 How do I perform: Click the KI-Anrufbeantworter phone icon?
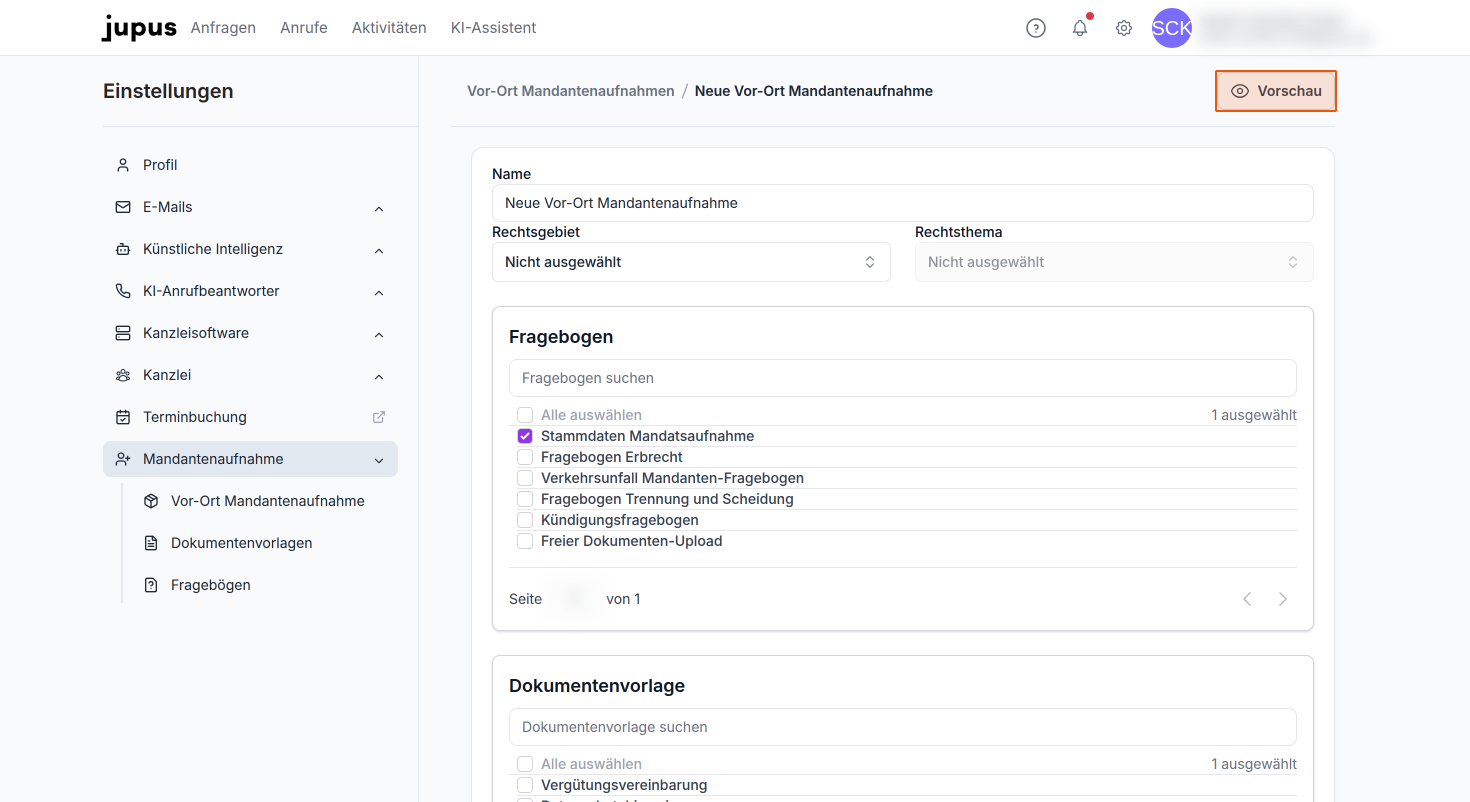pyautogui.click(x=123, y=291)
